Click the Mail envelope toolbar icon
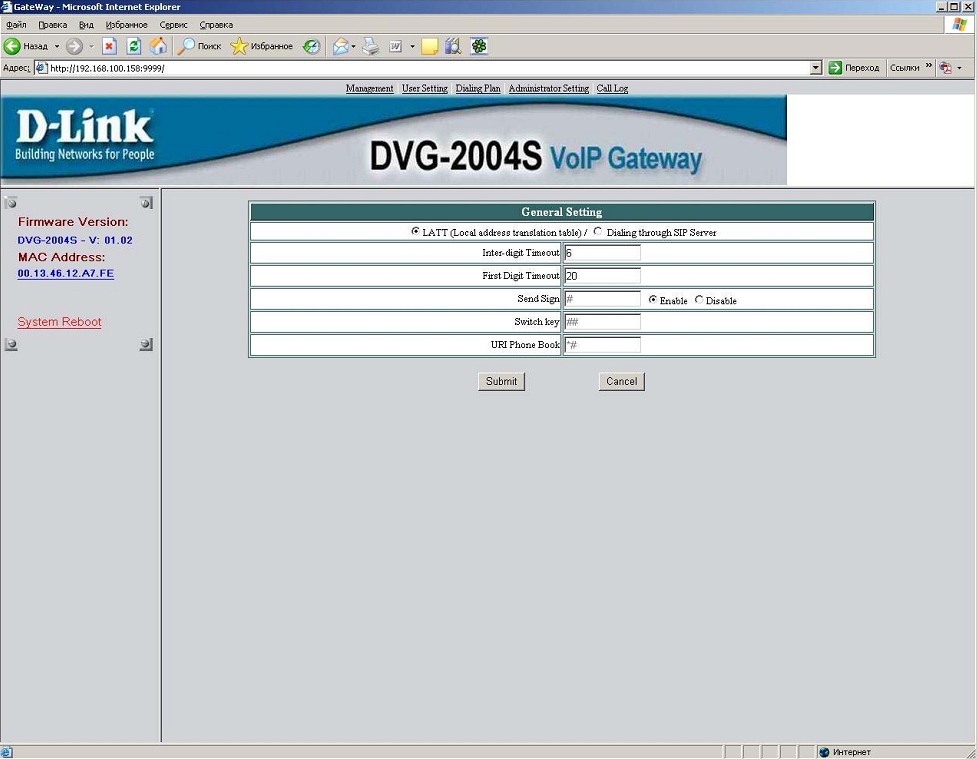977x760 pixels. (x=340, y=46)
